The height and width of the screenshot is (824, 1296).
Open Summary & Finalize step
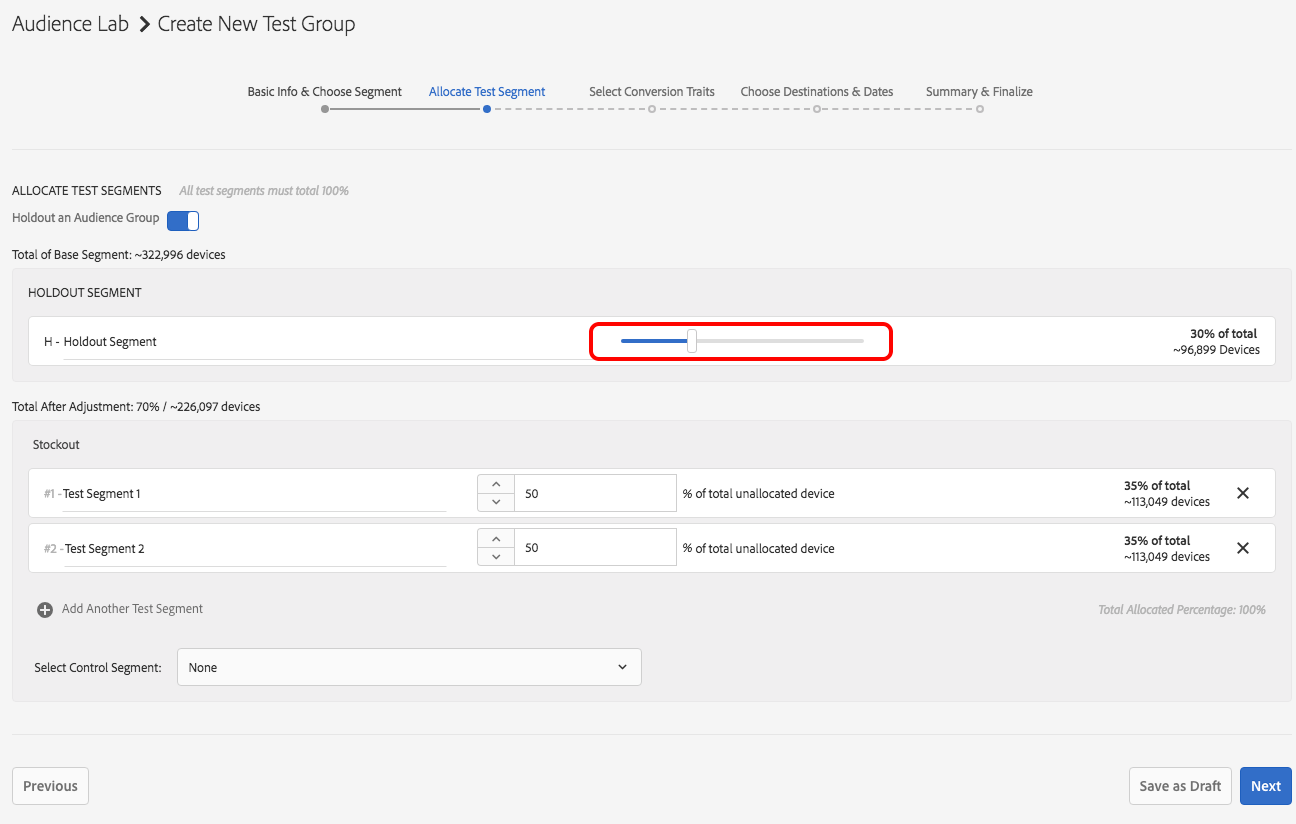click(x=979, y=92)
